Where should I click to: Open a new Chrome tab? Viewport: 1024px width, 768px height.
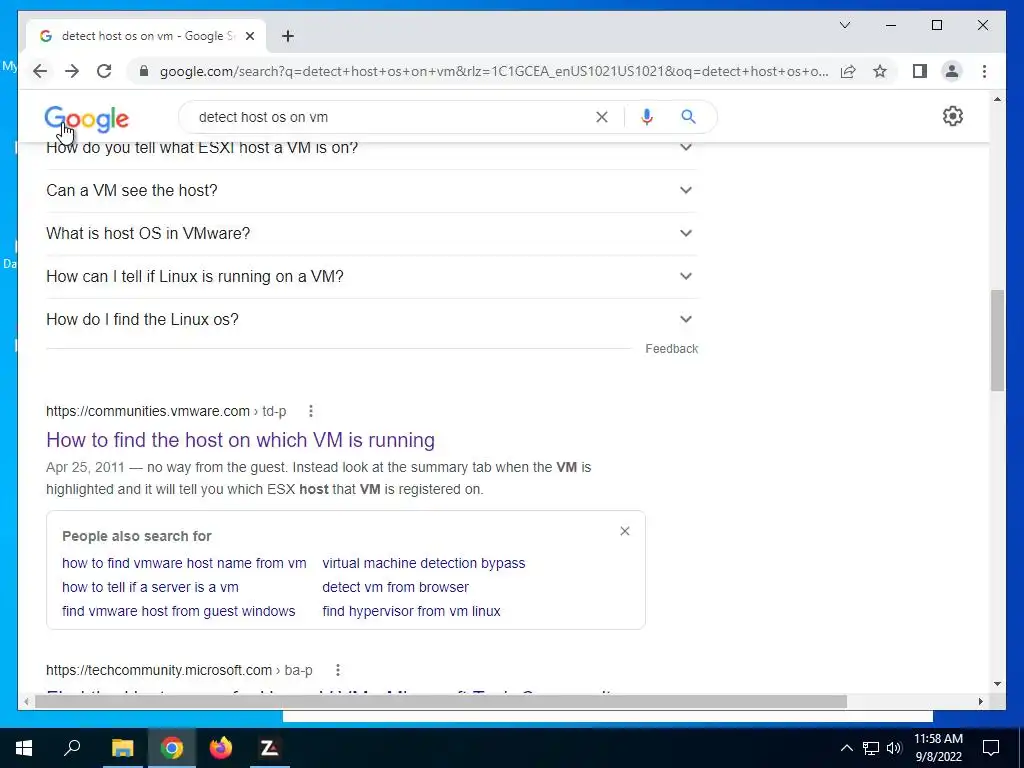(x=288, y=36)
